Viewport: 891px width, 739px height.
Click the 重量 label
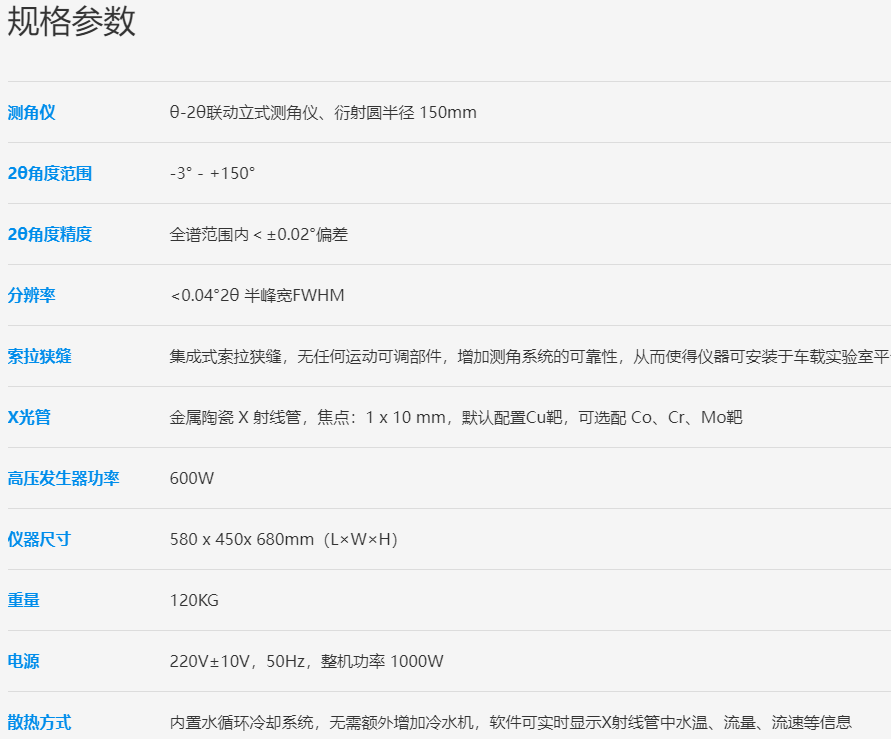(23, 600)
